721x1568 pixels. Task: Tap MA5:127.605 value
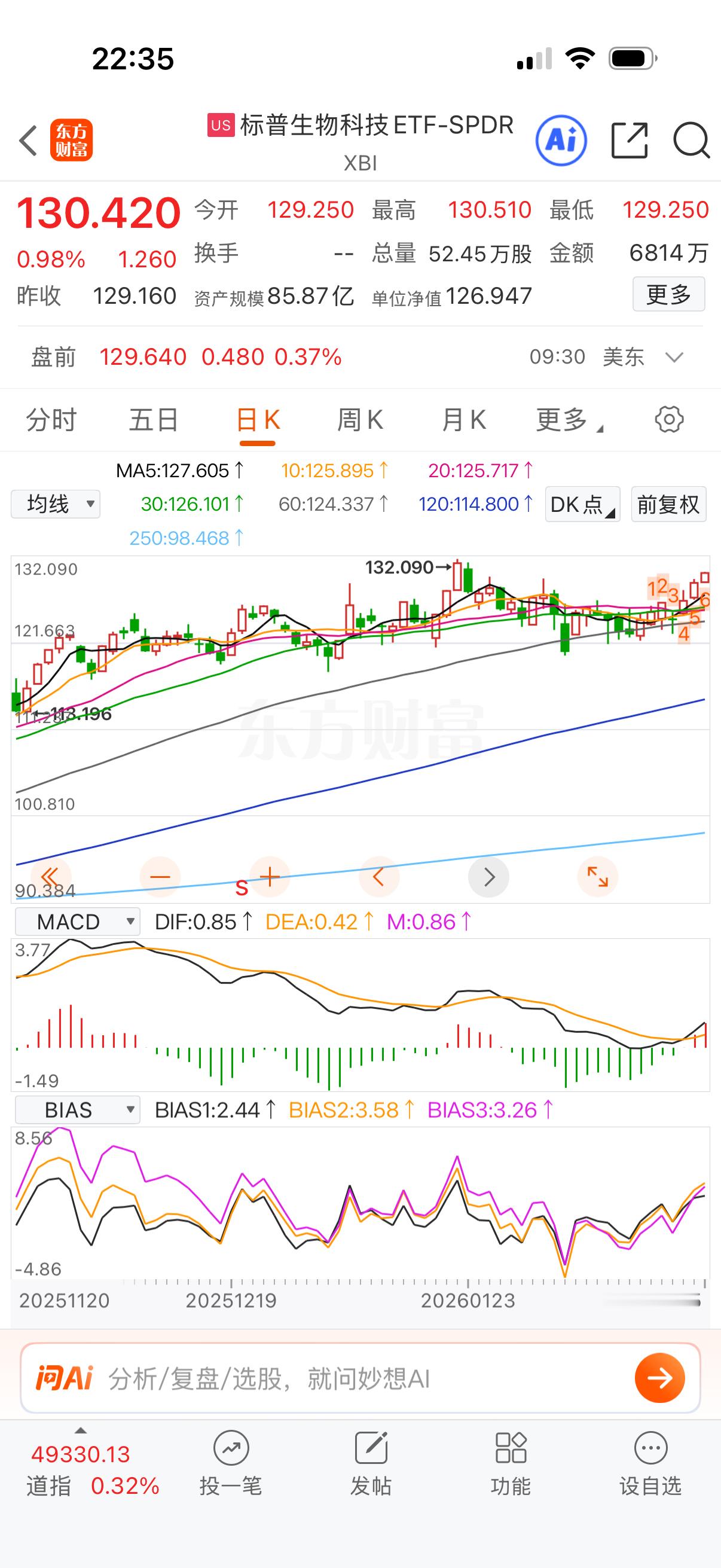[x=180, y=471]
